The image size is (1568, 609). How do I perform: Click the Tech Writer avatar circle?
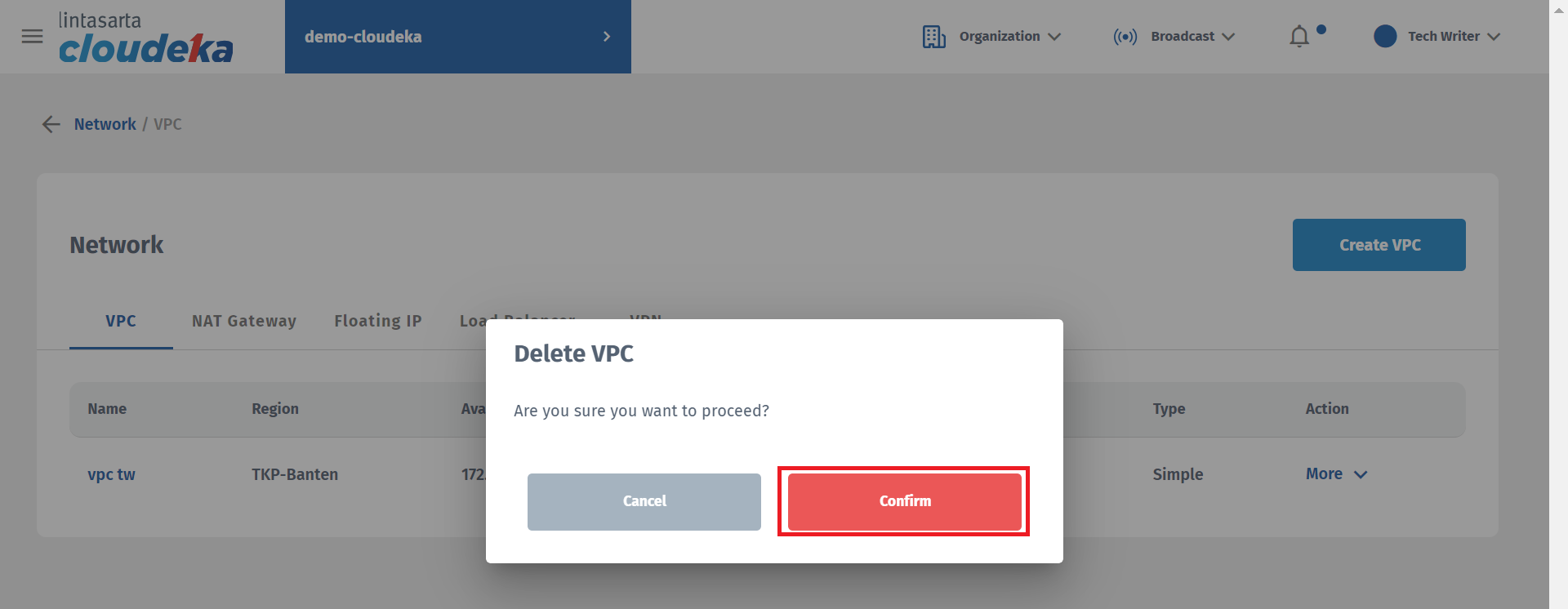tap(1385, 37)
